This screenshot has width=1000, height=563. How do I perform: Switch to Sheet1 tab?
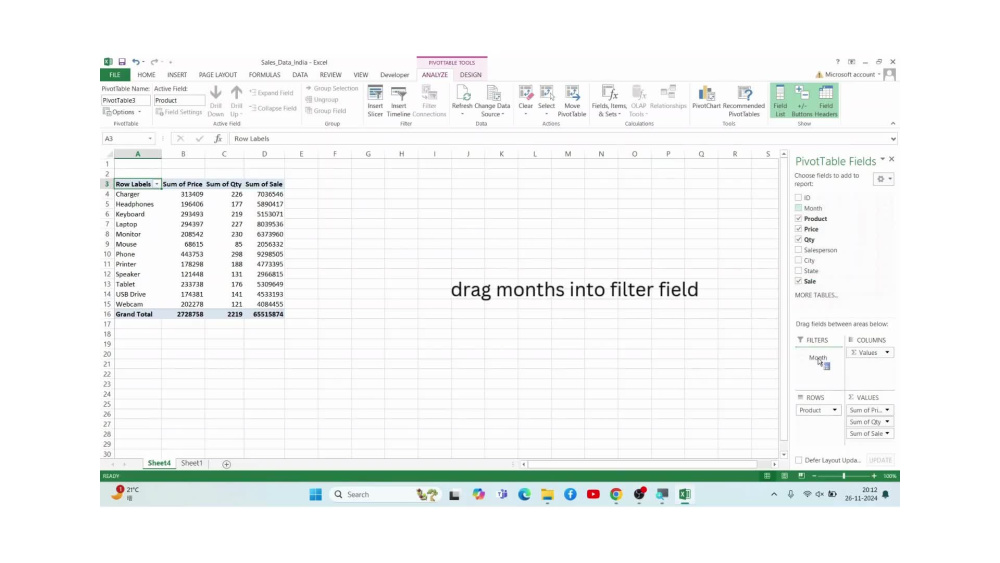click(191, 464)
